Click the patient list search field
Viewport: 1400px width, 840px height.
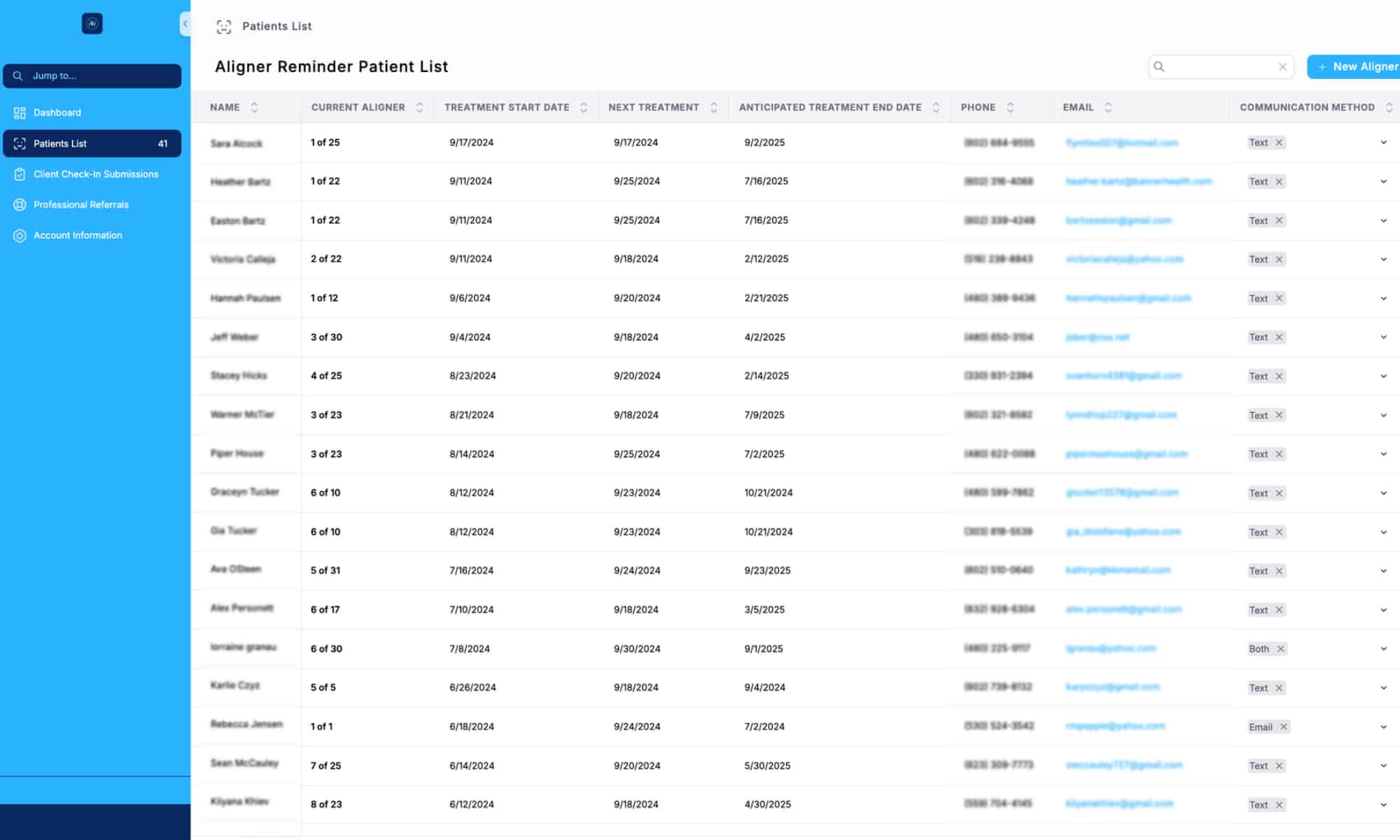click(x=1219, y=67)
